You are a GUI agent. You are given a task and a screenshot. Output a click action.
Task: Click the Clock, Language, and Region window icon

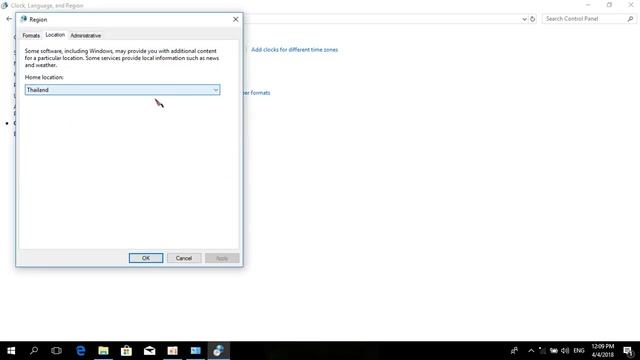pos(4,5)
